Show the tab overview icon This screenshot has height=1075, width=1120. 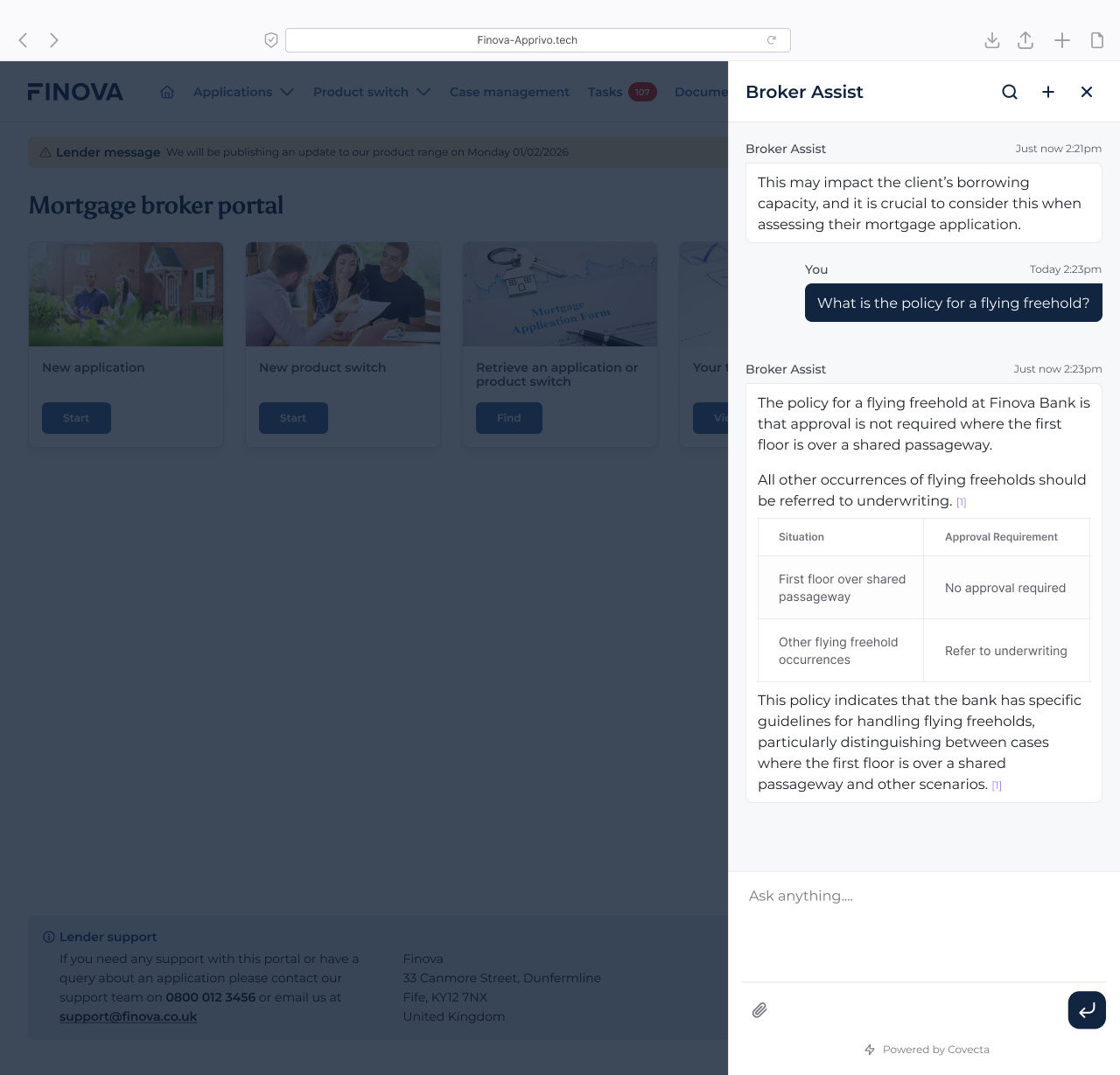(1097, 40)
